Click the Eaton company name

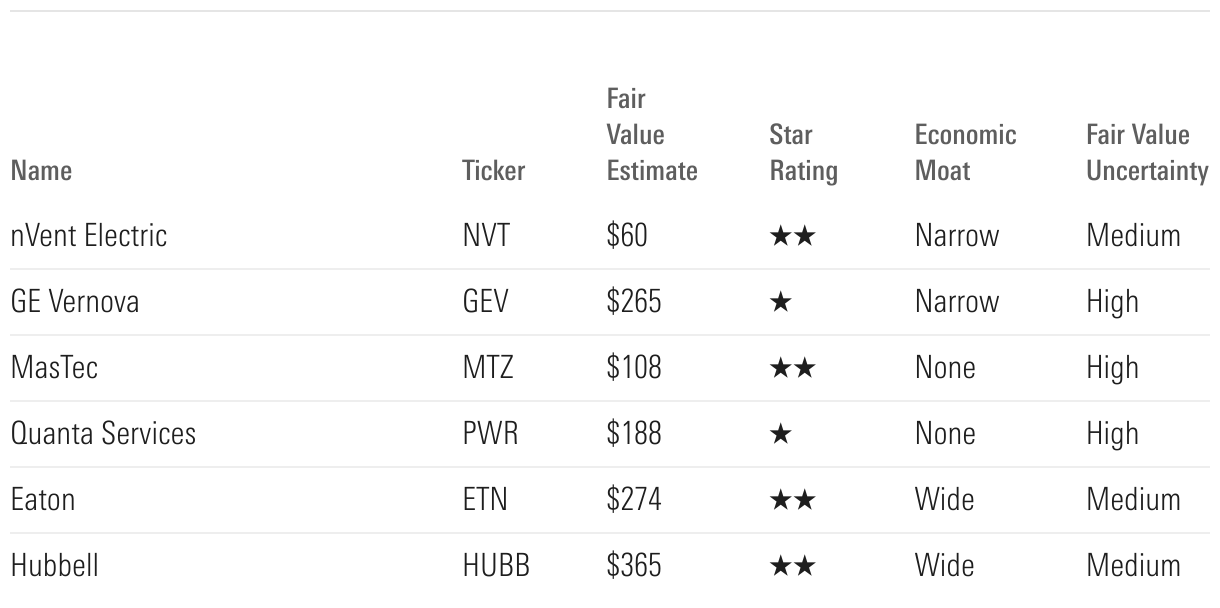coord(42,500)
